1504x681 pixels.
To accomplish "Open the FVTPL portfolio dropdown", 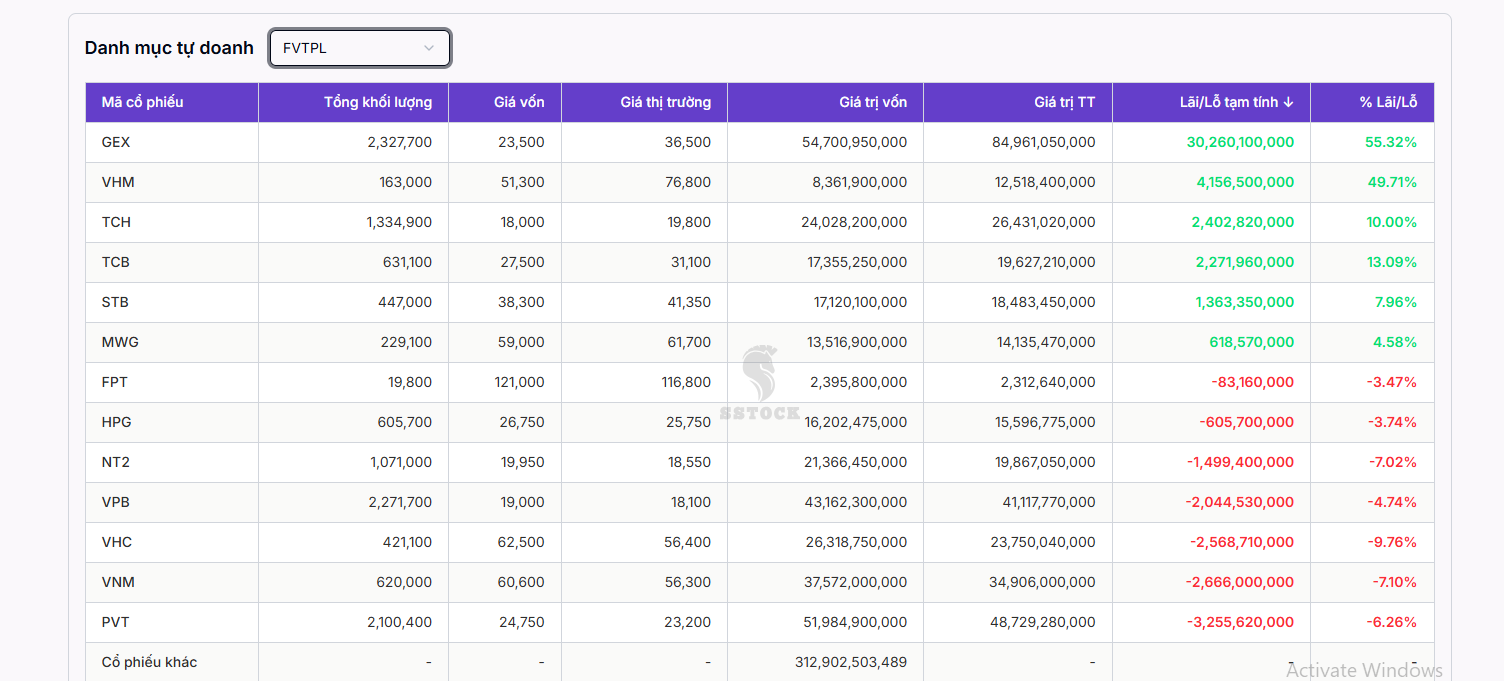I will pos(359,48).
